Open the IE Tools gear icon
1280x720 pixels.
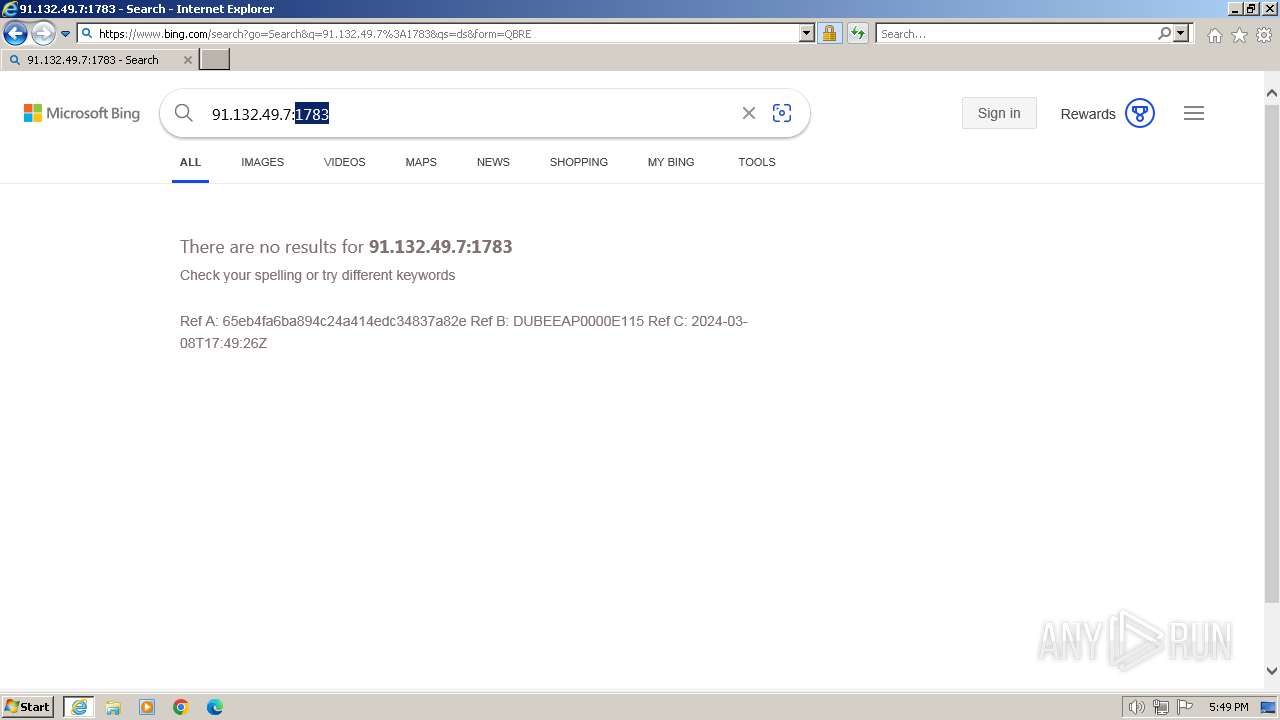coord(1264,34)
